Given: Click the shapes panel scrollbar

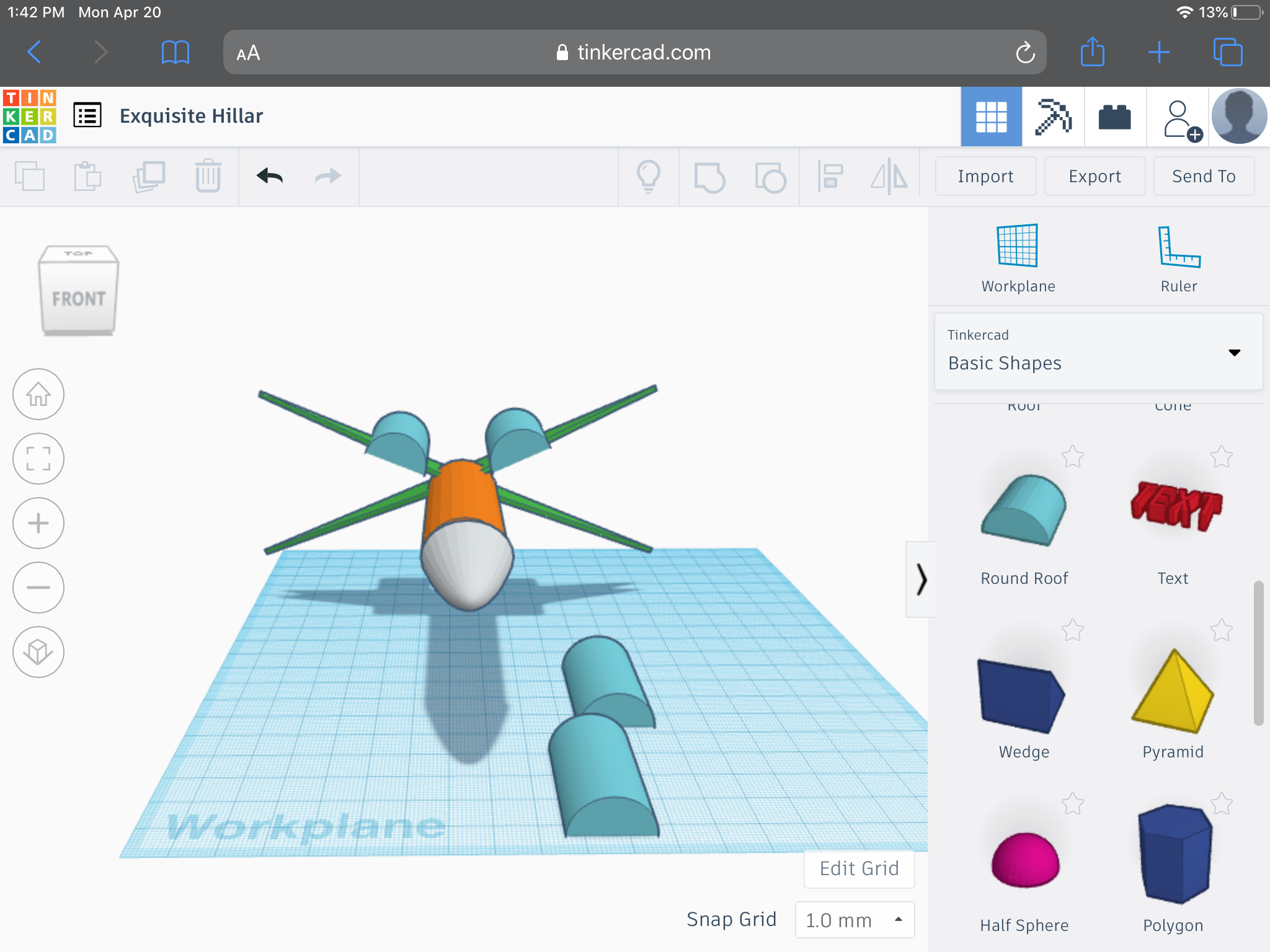Looking at the screenshot, I should [1258, 653].
